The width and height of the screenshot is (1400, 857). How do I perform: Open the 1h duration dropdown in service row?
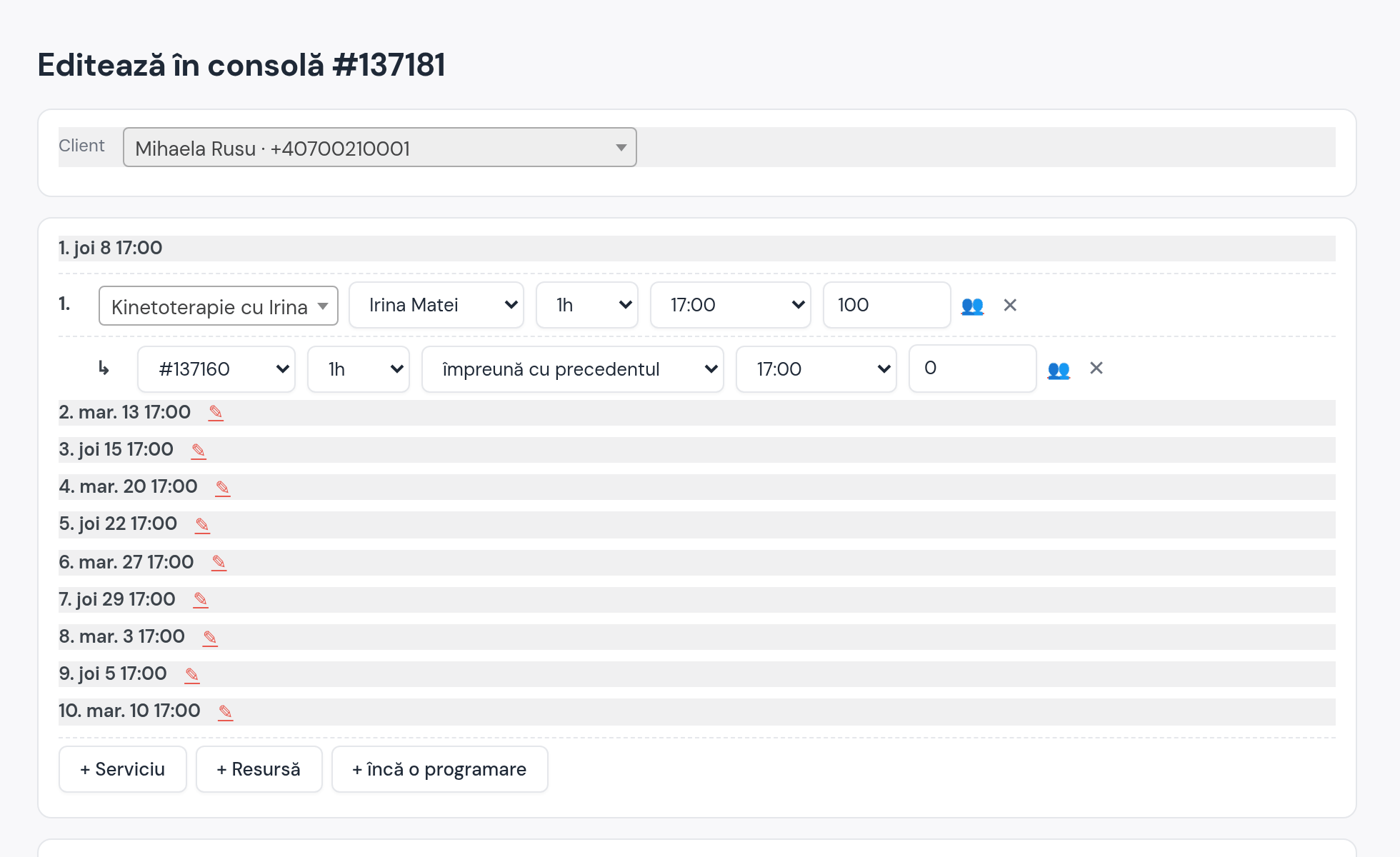coord(587,305)
